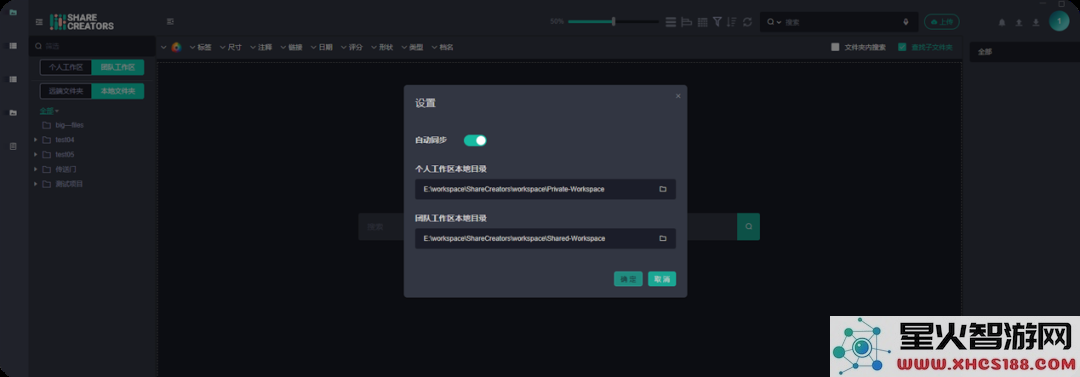Select the 团队工作区 toggle
Image resolution: width=1080 pixels, height=377 pixels.
pos(118,68)
